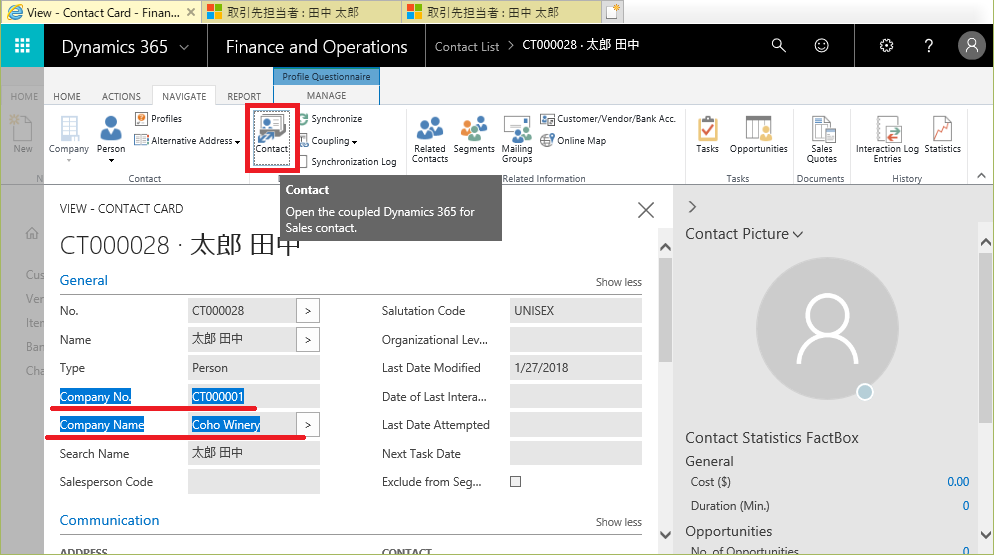This screenshot has height=555, width=994.
Task: Switch to the HOME ribbon tab
Action: pos(67,96)
